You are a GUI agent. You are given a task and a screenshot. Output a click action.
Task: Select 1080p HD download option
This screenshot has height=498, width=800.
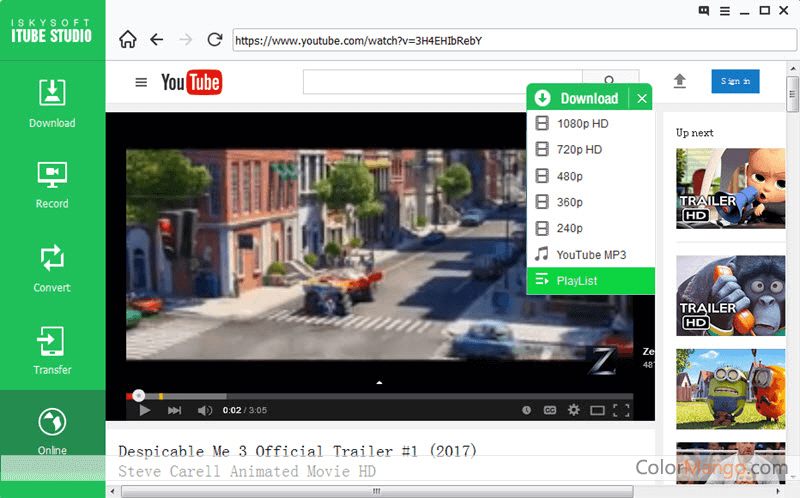click(583, 124)
